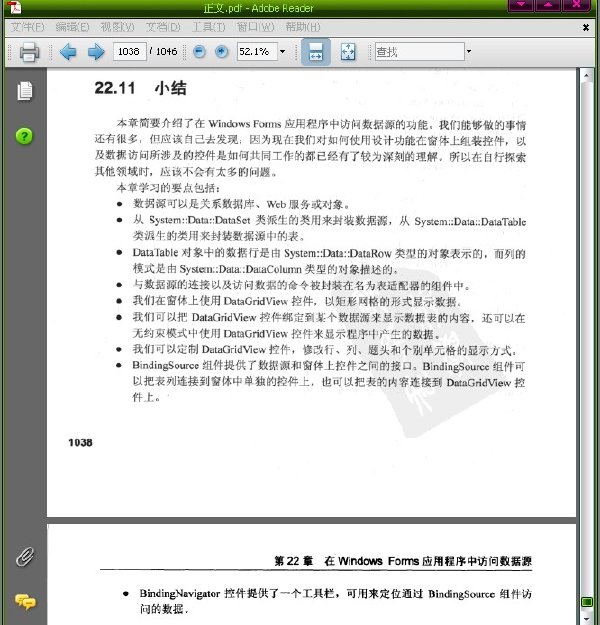
Task: Open the Pages panel icon in sidebar
Action: [25, 91]
